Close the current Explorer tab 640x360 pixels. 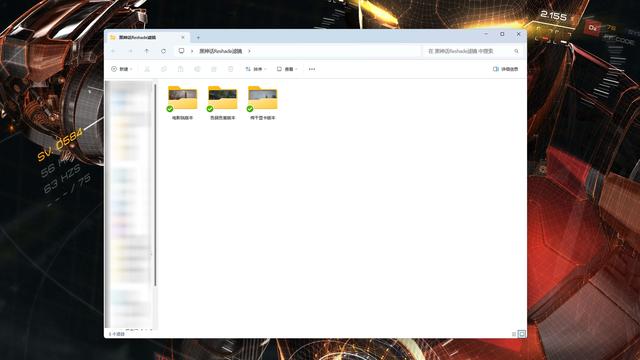click(183, 37)
